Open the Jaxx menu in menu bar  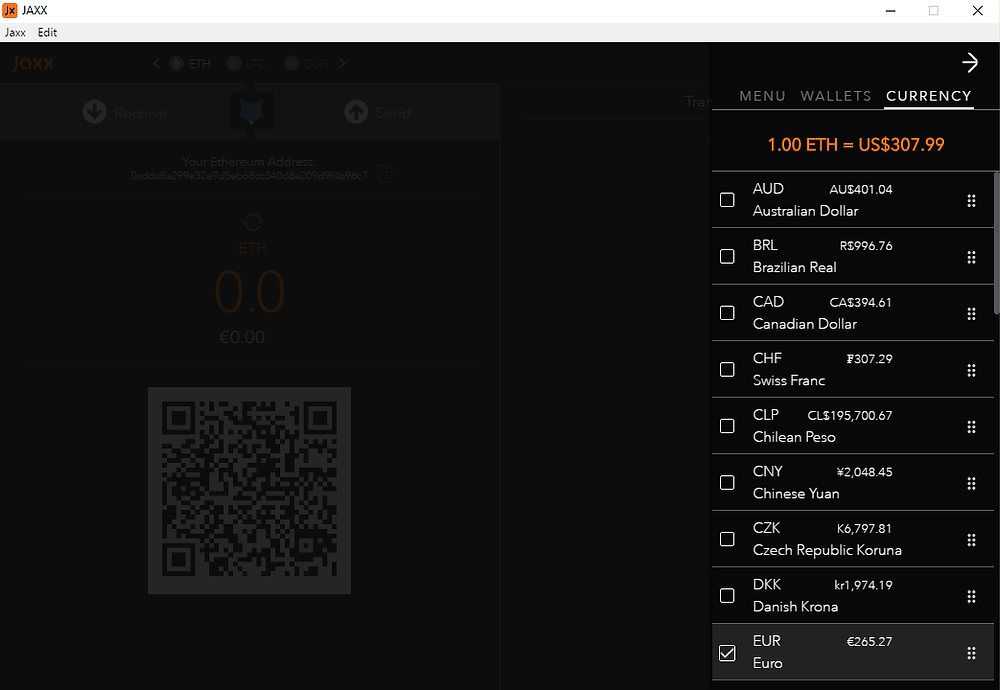point(15,33)
